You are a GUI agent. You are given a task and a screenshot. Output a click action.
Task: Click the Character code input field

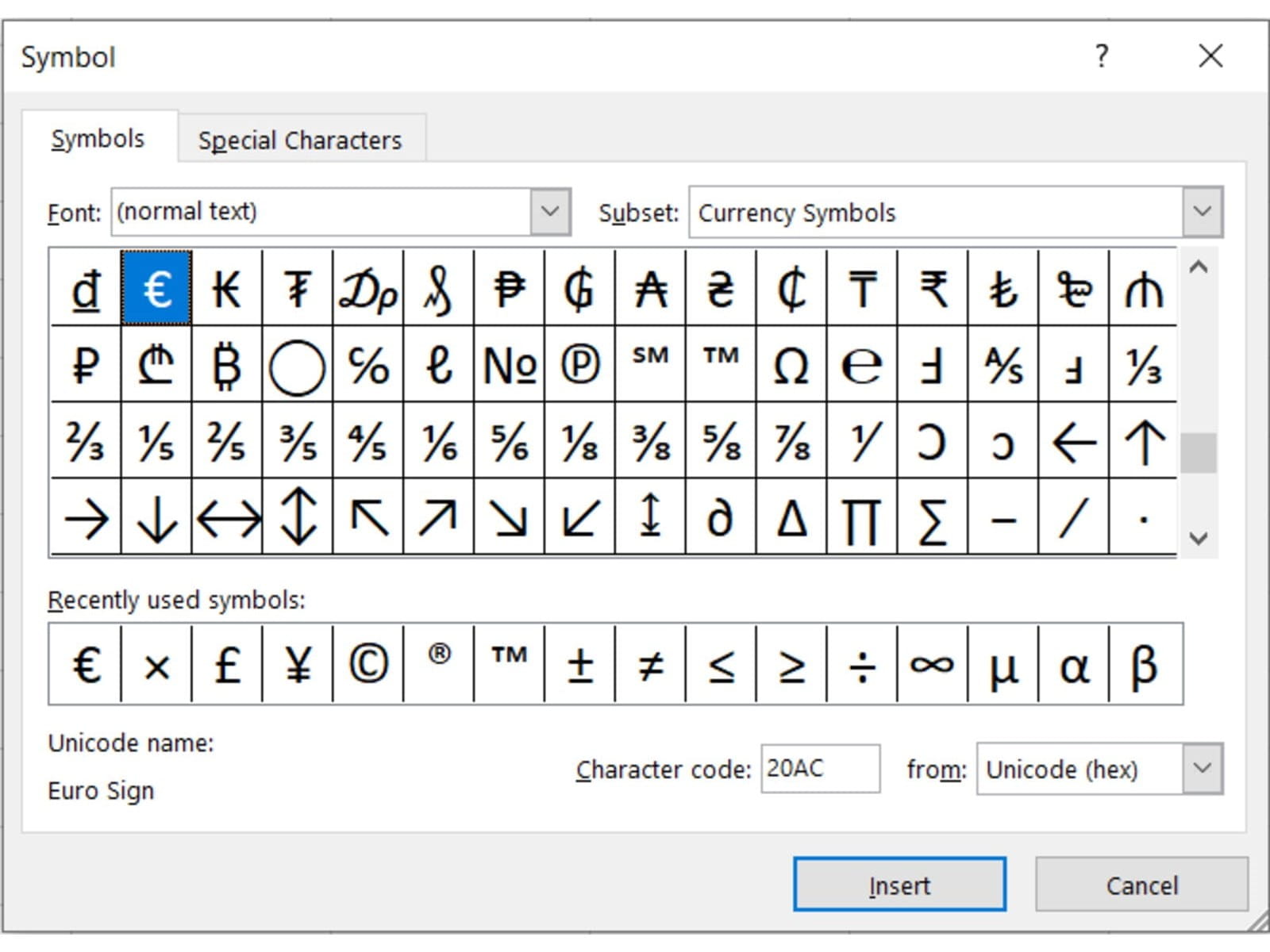point(819,768)
